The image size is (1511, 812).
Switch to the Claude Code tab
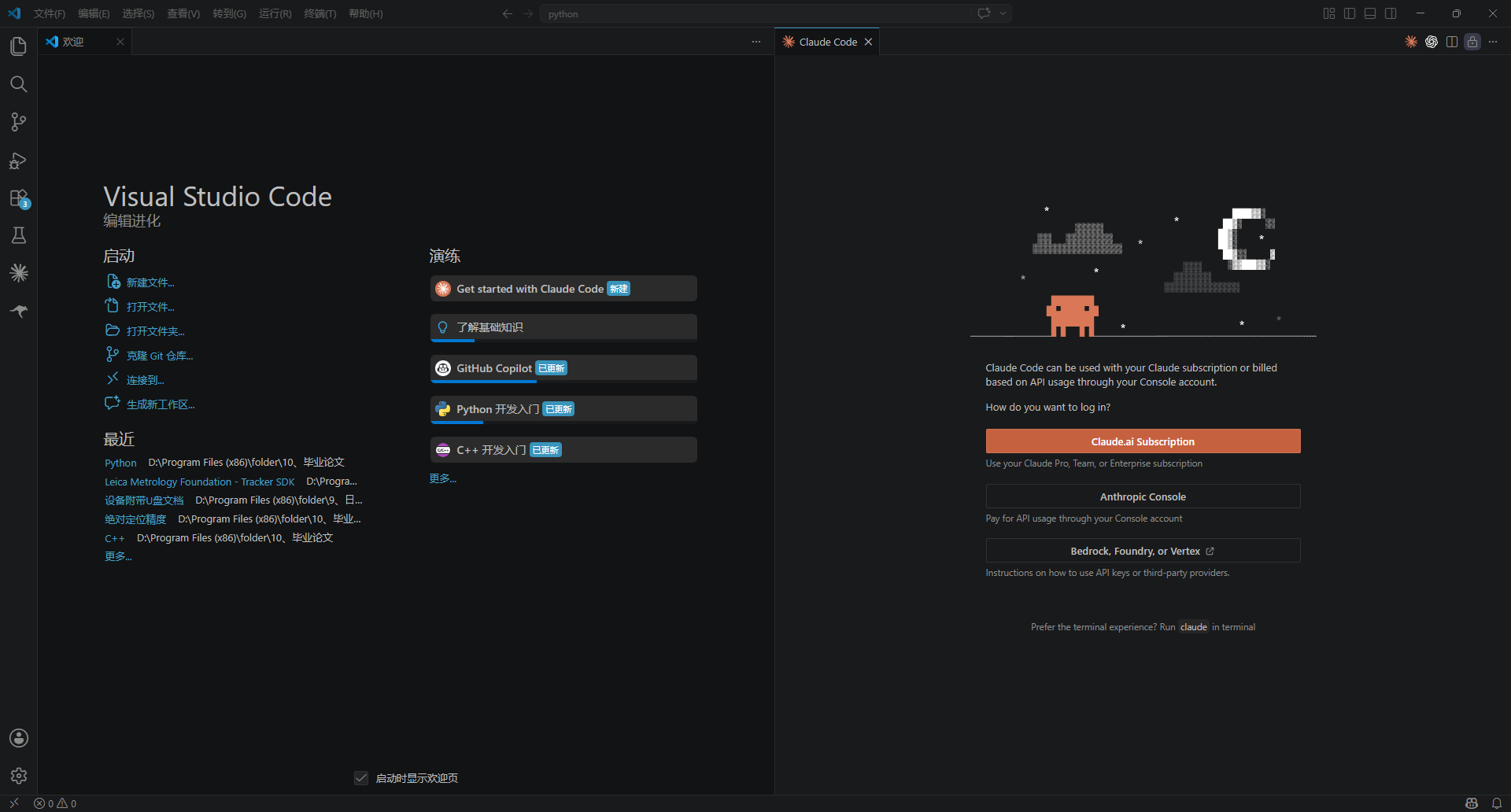pos(828,42)
